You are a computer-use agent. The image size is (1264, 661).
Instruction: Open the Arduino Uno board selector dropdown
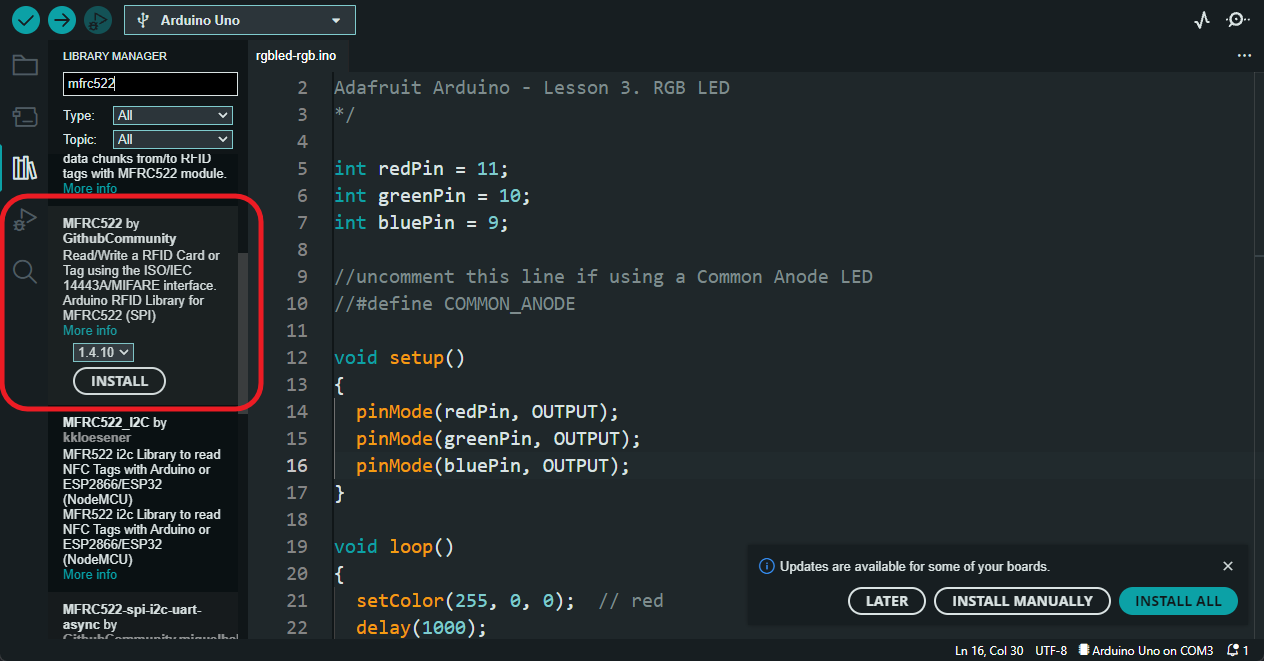coord(240,20)
